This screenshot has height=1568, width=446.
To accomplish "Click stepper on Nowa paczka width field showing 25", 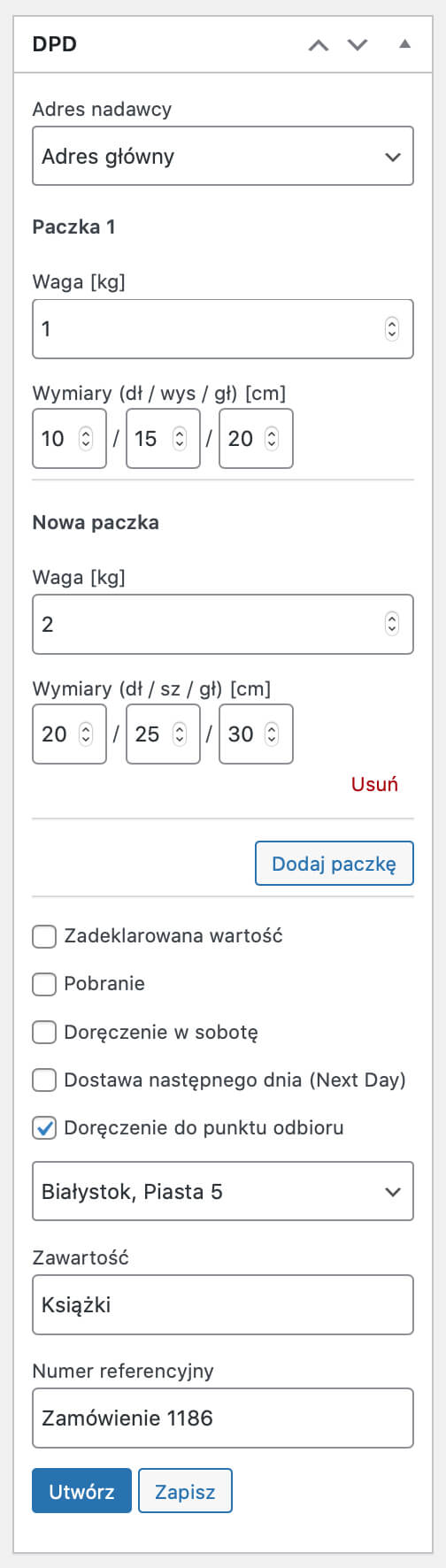I will 180,734.
